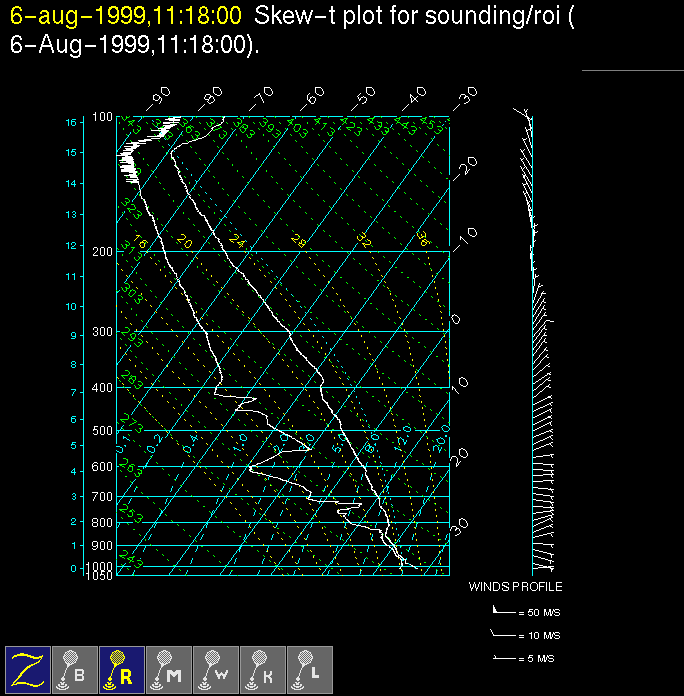Image resolution: width=684 pixels, height=696 pixels.
Task: Click the -90 temperature axis label
Action: (159, 97)
